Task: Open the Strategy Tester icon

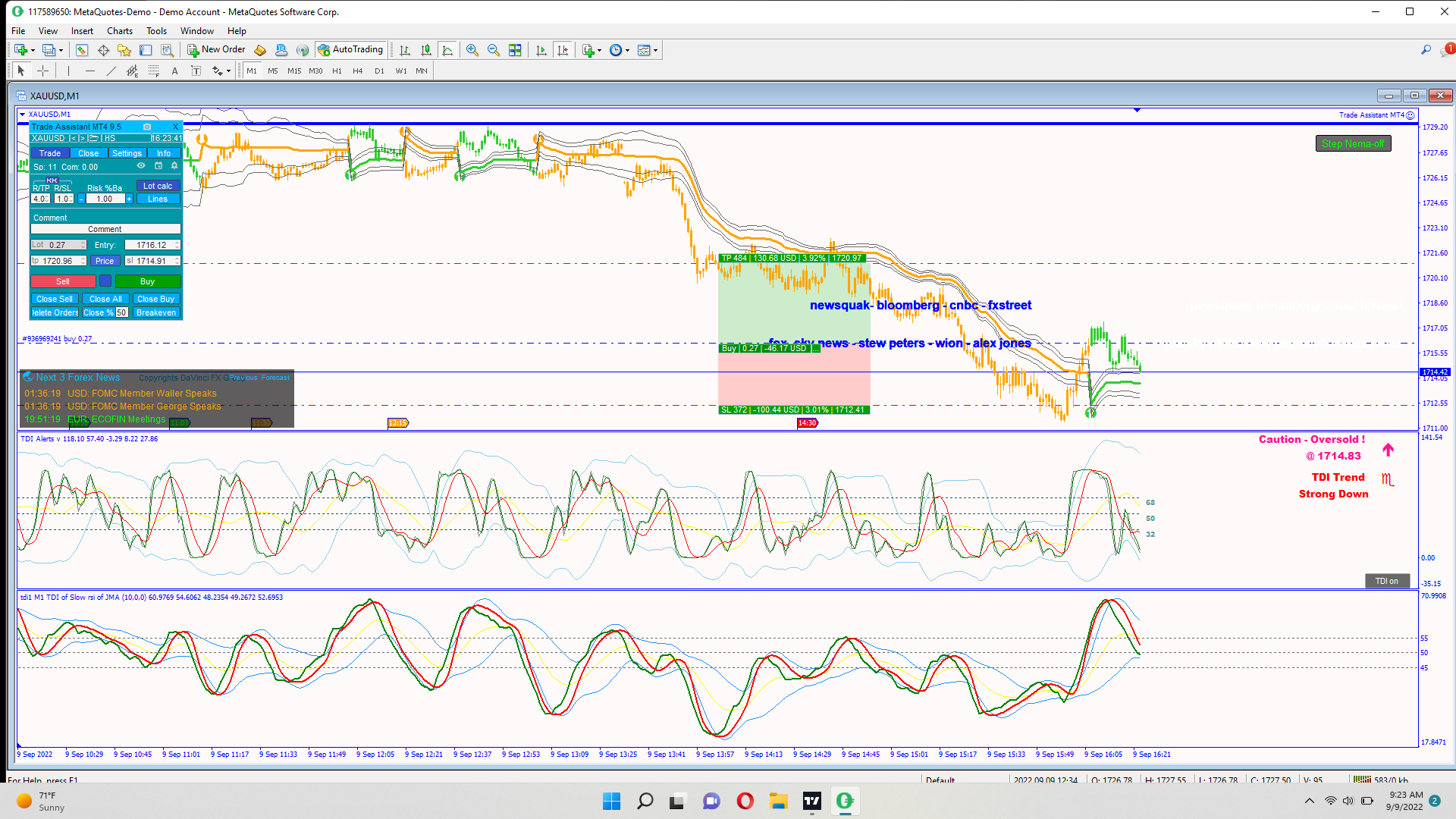Action: click(167, 50)
